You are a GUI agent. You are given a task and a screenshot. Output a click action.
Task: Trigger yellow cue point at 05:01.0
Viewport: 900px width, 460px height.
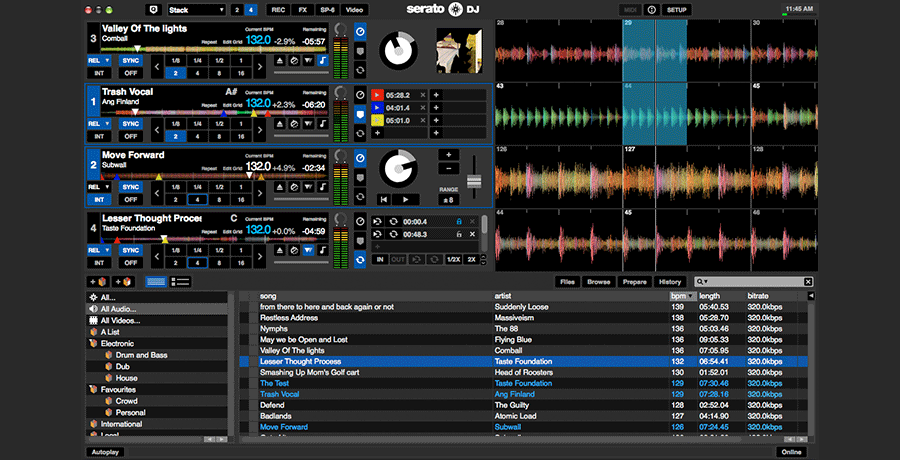click(x=377, y=120)
